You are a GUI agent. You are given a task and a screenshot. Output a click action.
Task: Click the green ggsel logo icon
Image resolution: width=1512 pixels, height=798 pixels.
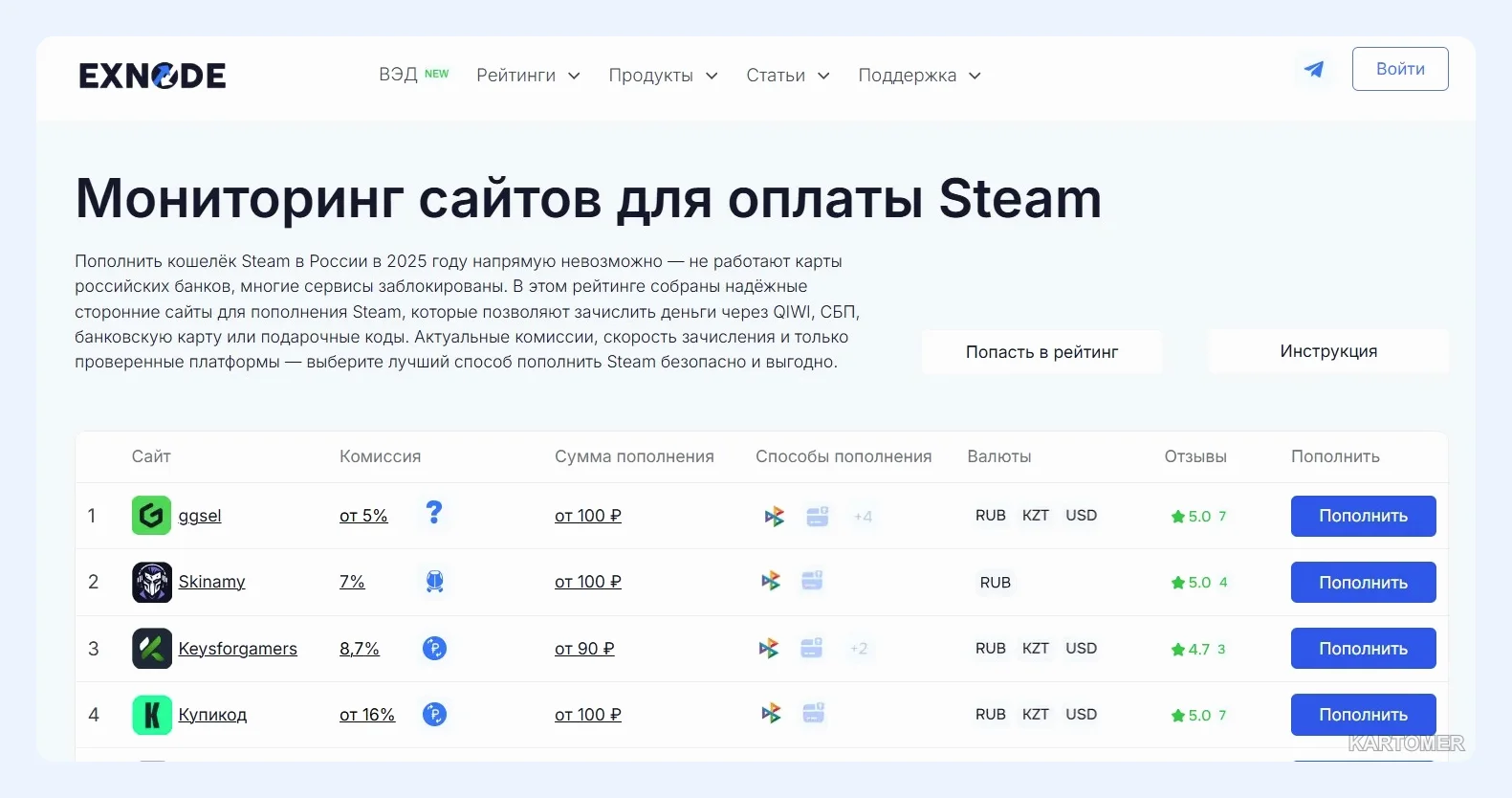(151, 516)
